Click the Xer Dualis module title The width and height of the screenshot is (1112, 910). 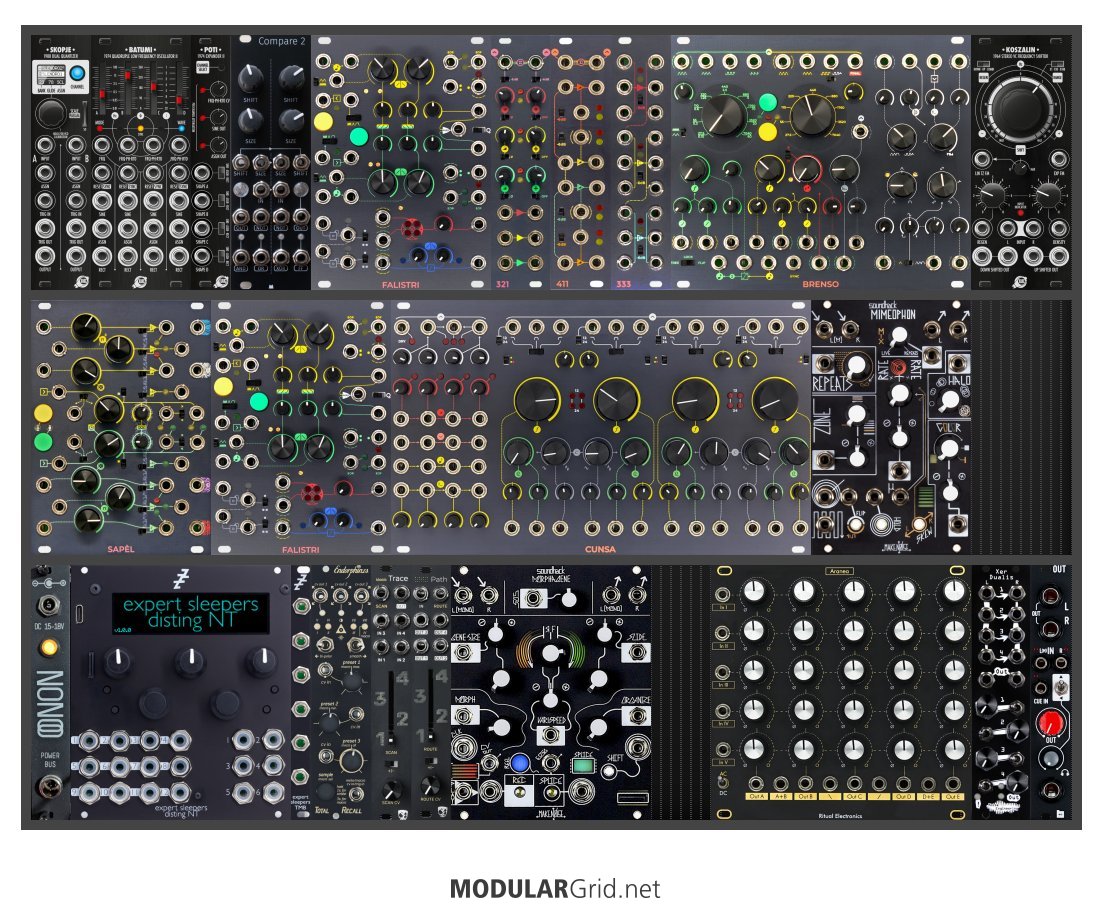coord(1001,575)
